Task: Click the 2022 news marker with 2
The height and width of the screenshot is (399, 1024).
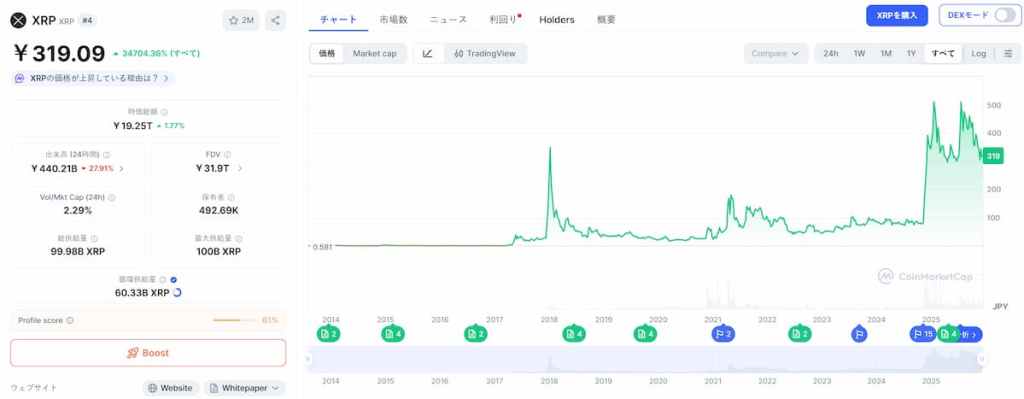Action: [799, 334]
